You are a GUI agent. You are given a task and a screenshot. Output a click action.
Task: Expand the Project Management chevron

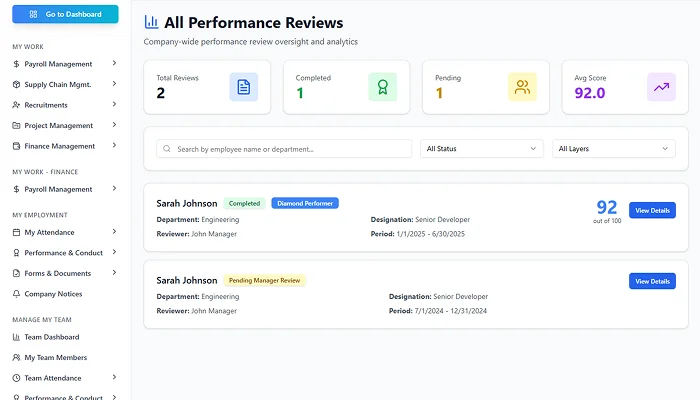114,125
